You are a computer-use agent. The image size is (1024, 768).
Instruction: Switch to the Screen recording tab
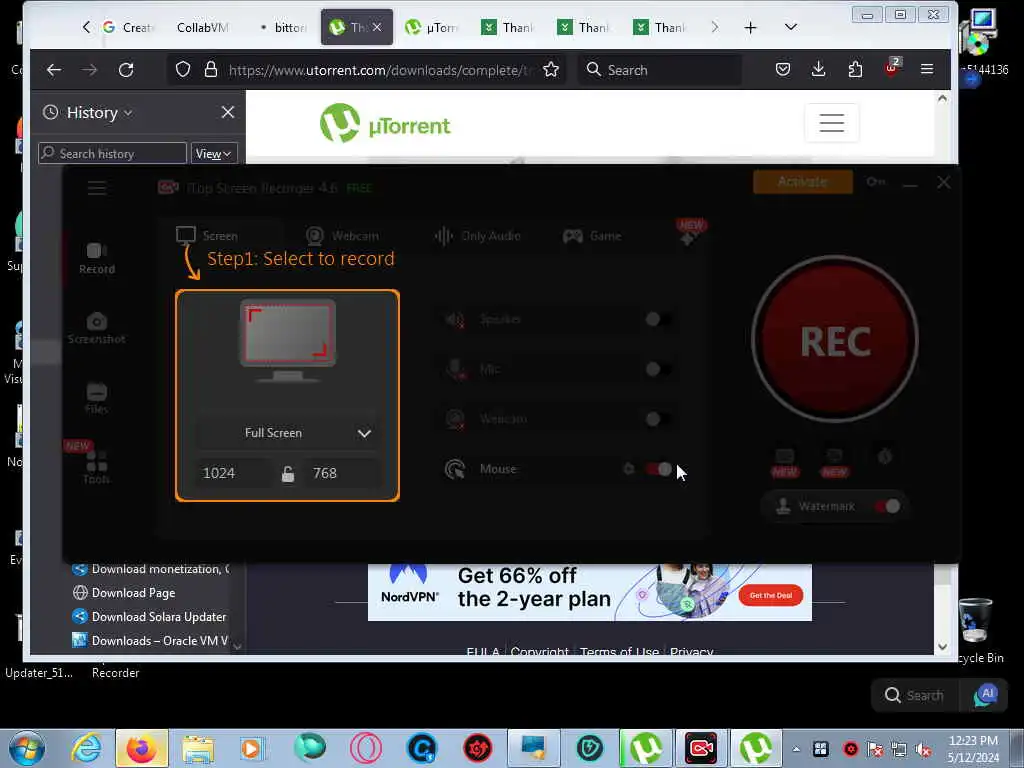point(208,235)
